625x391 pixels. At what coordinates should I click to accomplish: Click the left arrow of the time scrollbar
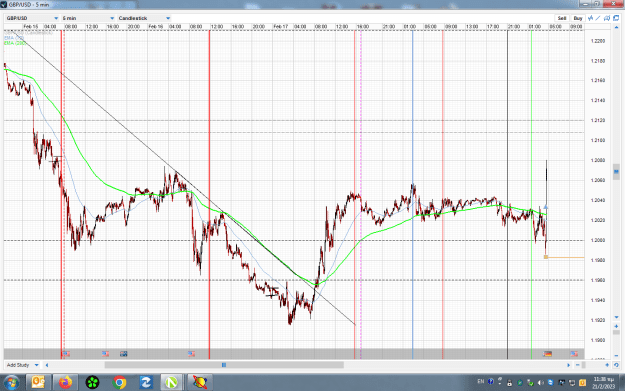[x=47, y=365]
